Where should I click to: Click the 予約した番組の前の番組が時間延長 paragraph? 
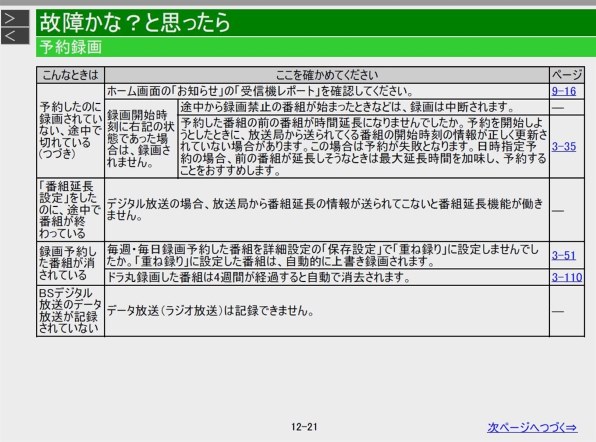coord(364,146)
